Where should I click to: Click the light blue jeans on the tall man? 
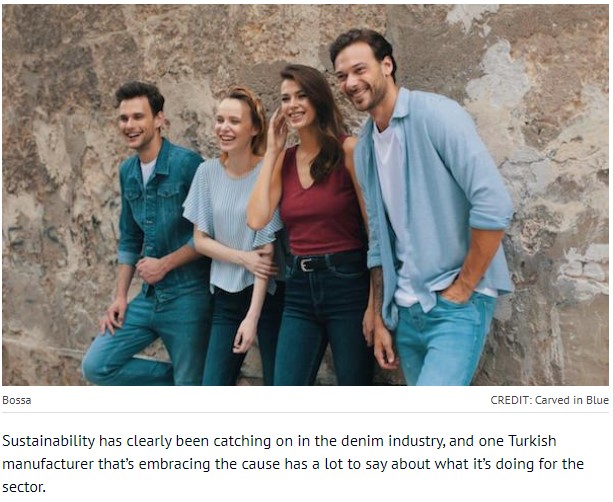[444, 340]
